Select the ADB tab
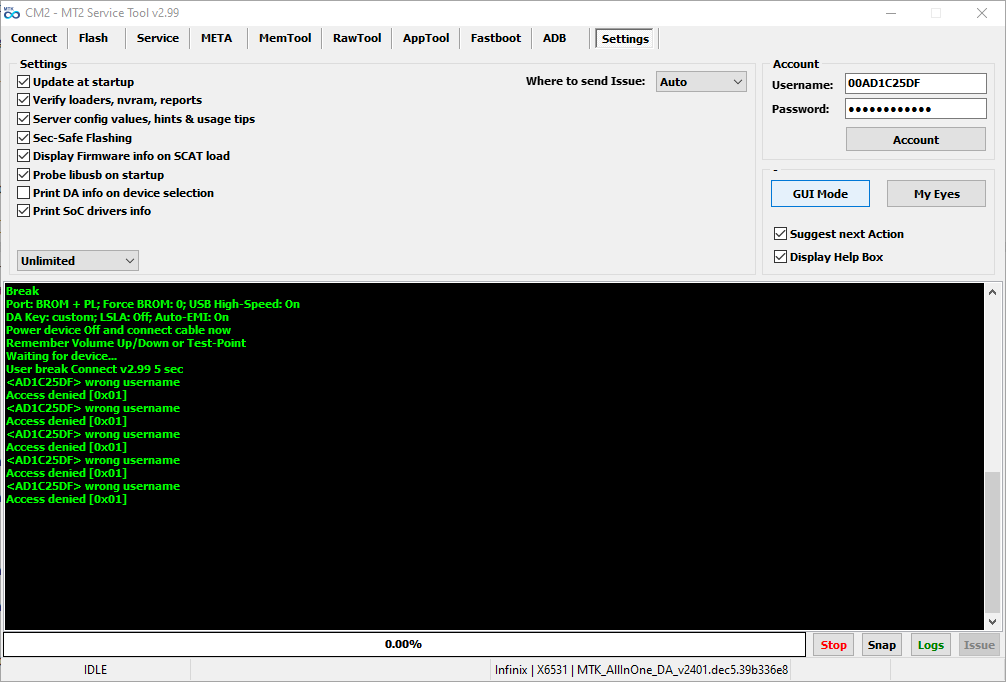Screen dimensions: 1006x682 (554, 38)
